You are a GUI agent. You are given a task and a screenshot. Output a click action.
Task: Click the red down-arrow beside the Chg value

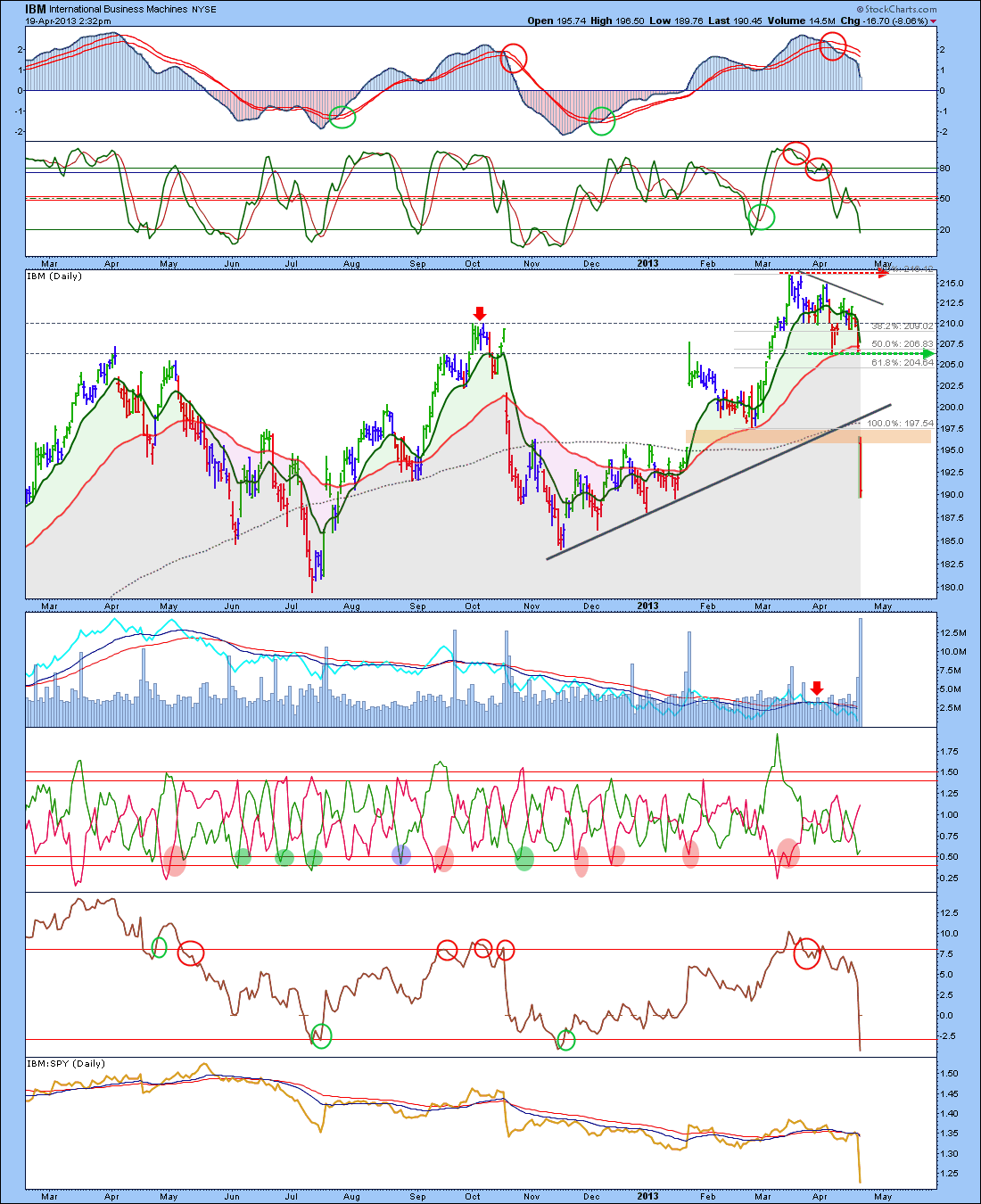point(934,21)
